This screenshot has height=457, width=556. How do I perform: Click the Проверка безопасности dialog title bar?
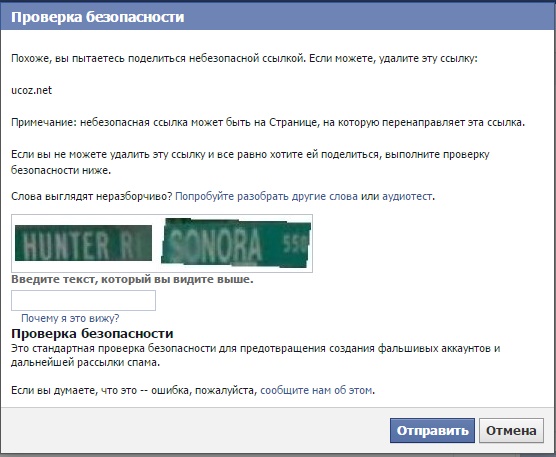point(278,17)
